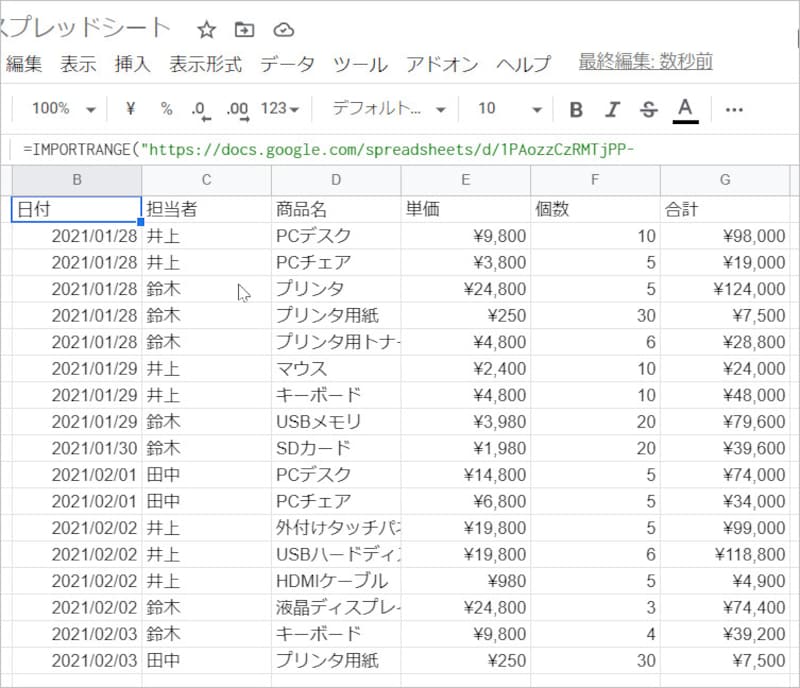Decrease decimal places in the toolbar
The image size is (800, 688).
coord(200,109)
